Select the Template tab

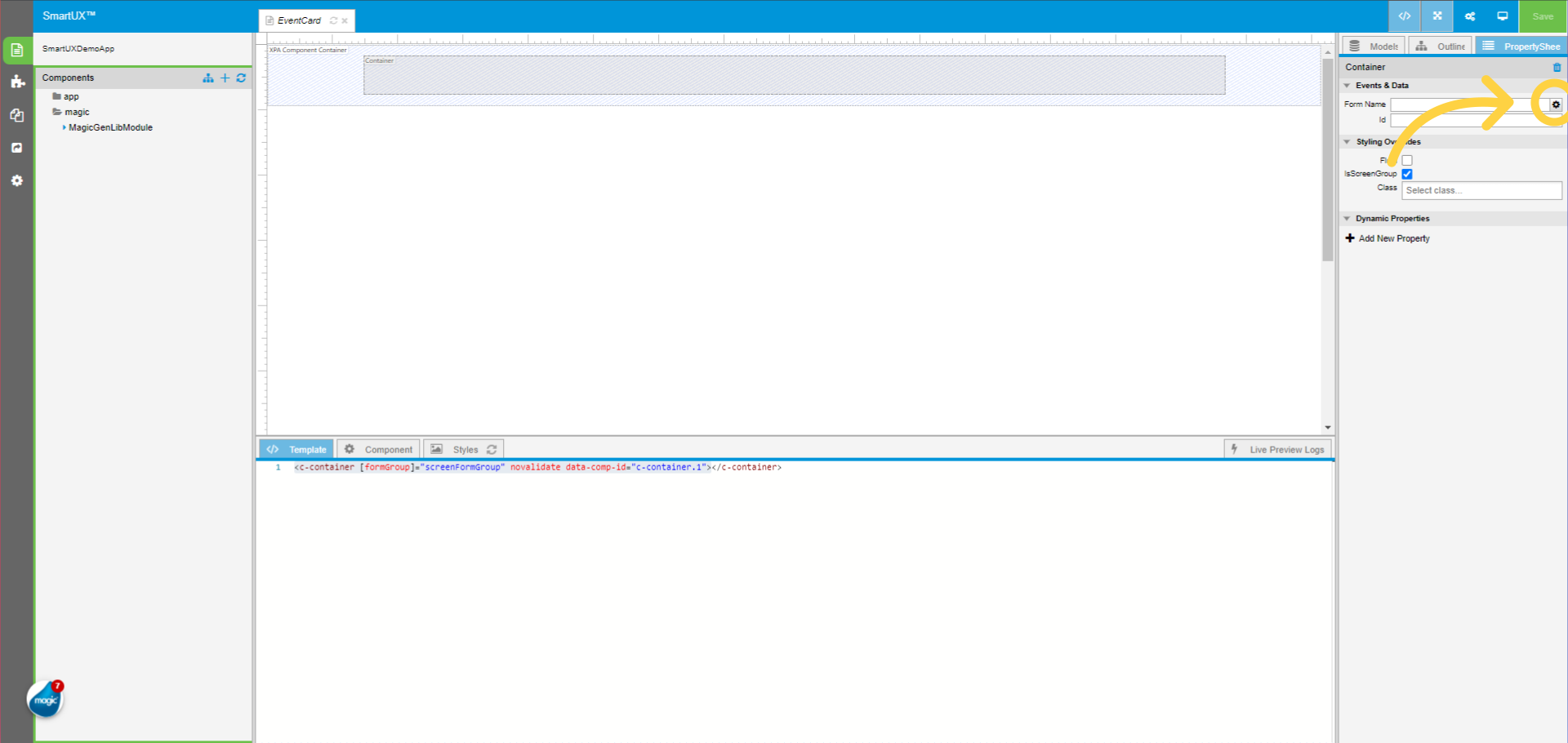coord(296,449)
